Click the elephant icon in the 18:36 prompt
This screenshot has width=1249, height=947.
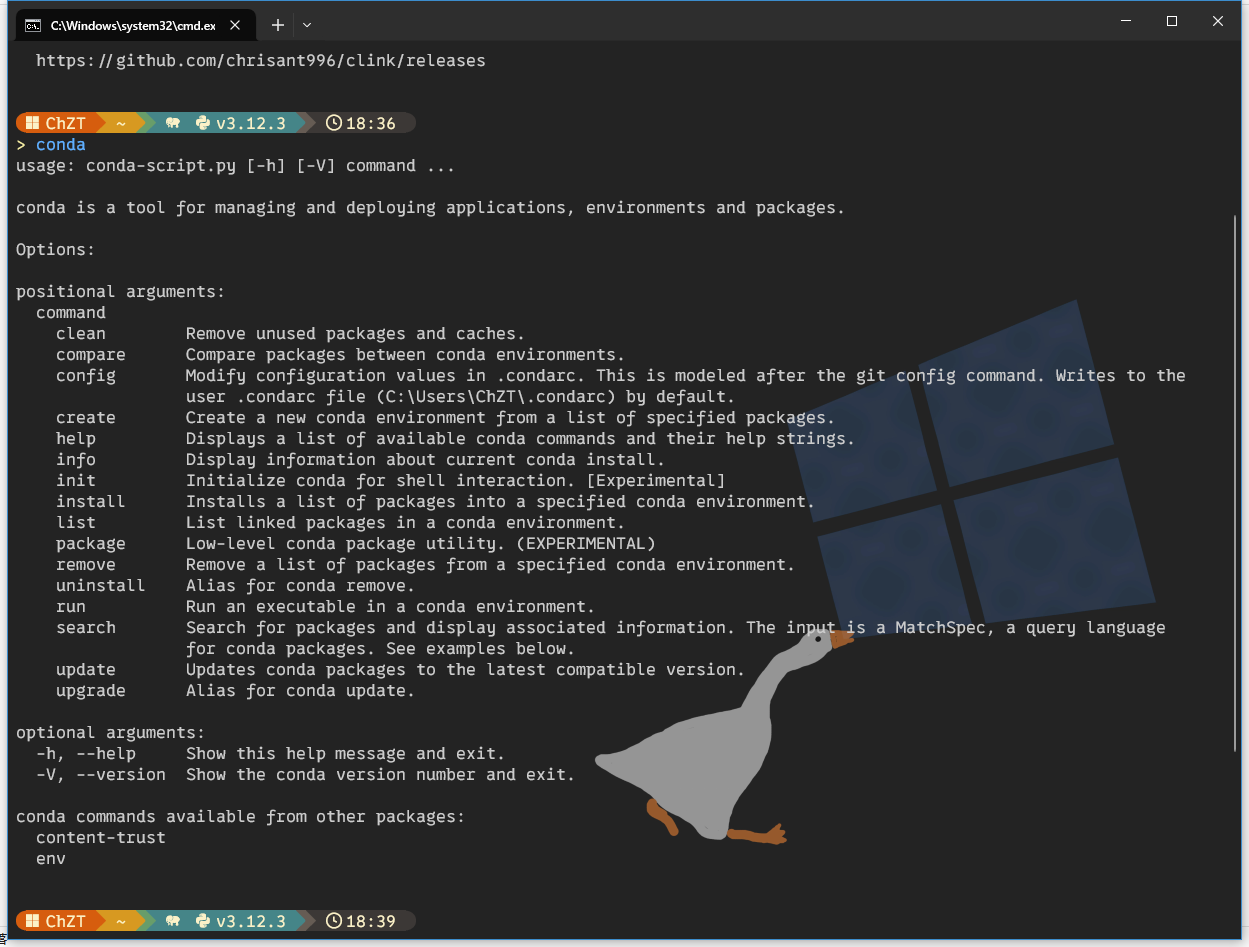click(173, 123)
